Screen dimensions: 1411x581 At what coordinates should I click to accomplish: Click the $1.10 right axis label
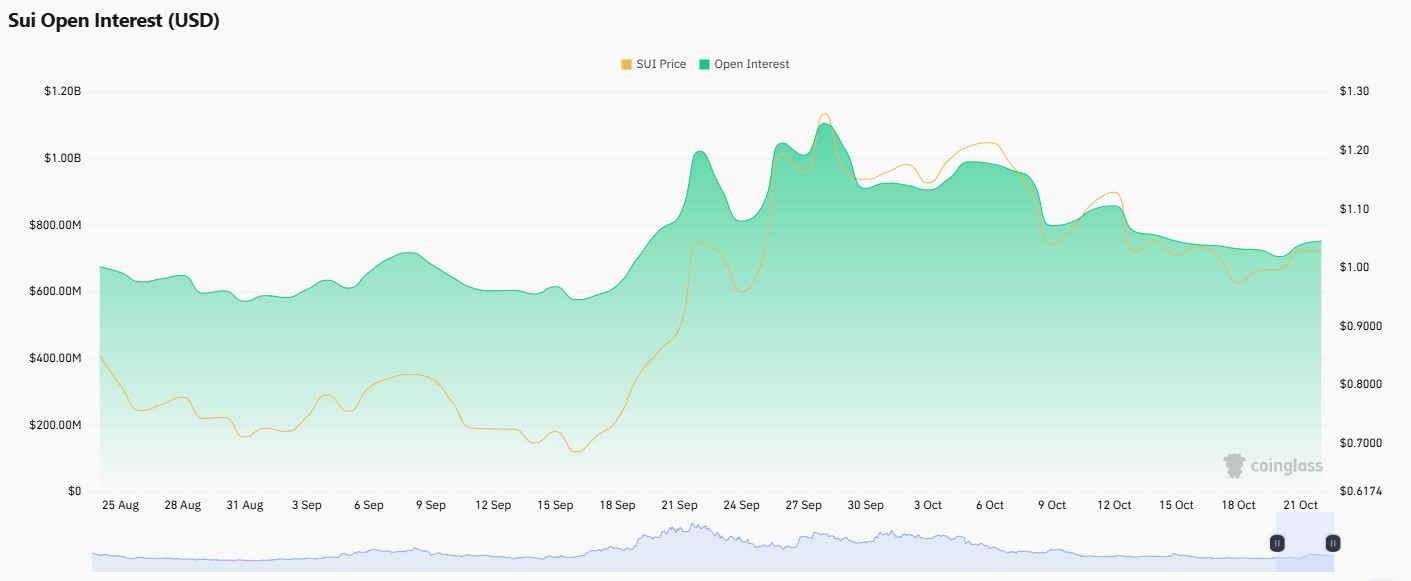(x=1354, y=209)
